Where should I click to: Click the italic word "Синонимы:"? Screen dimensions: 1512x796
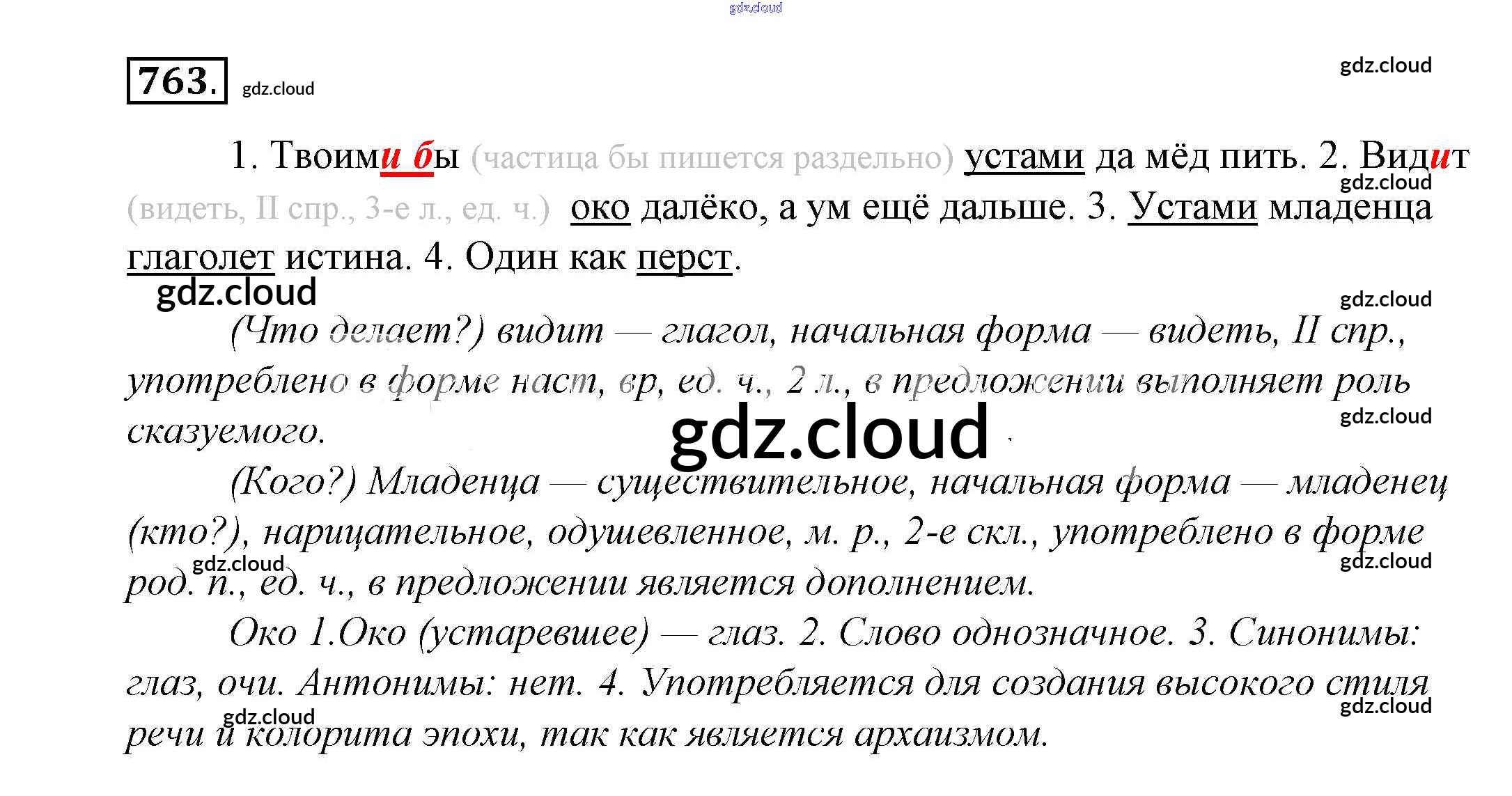click(1324, 633)
